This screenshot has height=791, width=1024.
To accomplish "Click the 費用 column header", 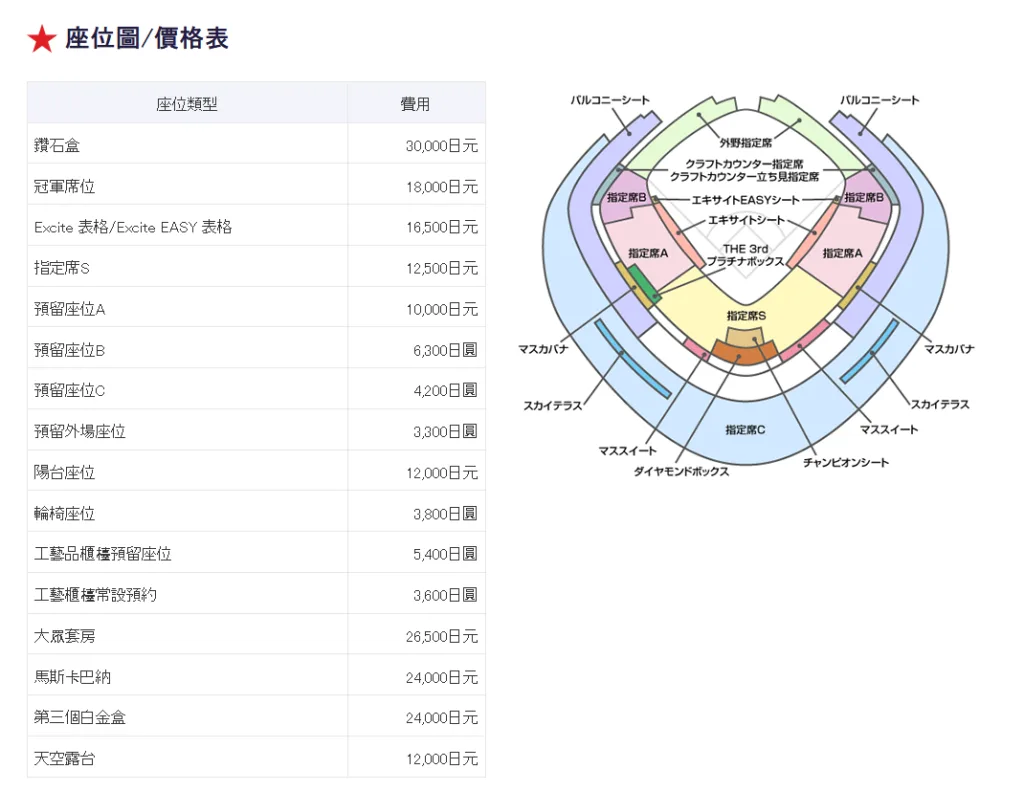I will [415, 103].
